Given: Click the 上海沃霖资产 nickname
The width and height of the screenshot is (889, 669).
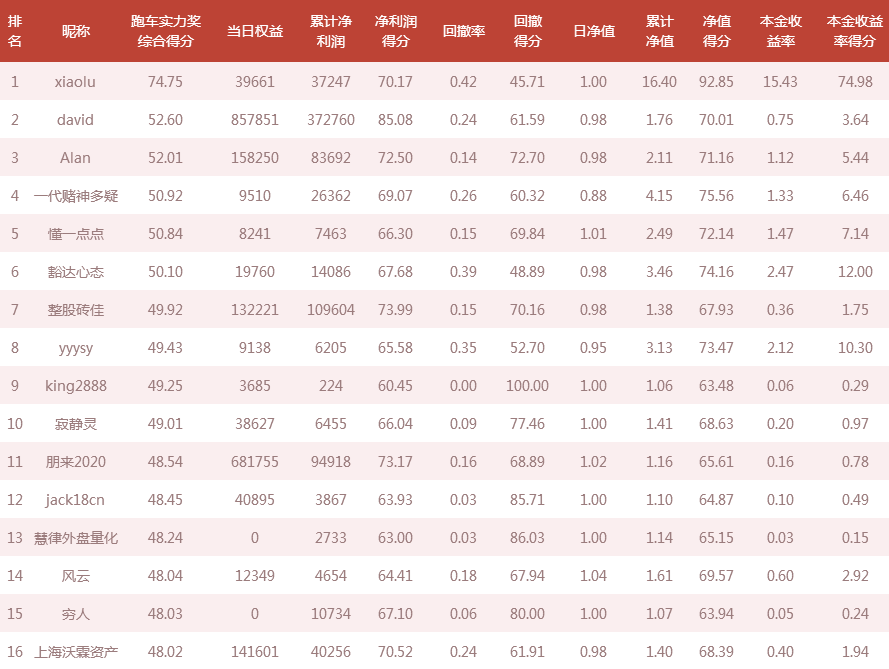Looking at the screenshot, I should pos(75,651).
